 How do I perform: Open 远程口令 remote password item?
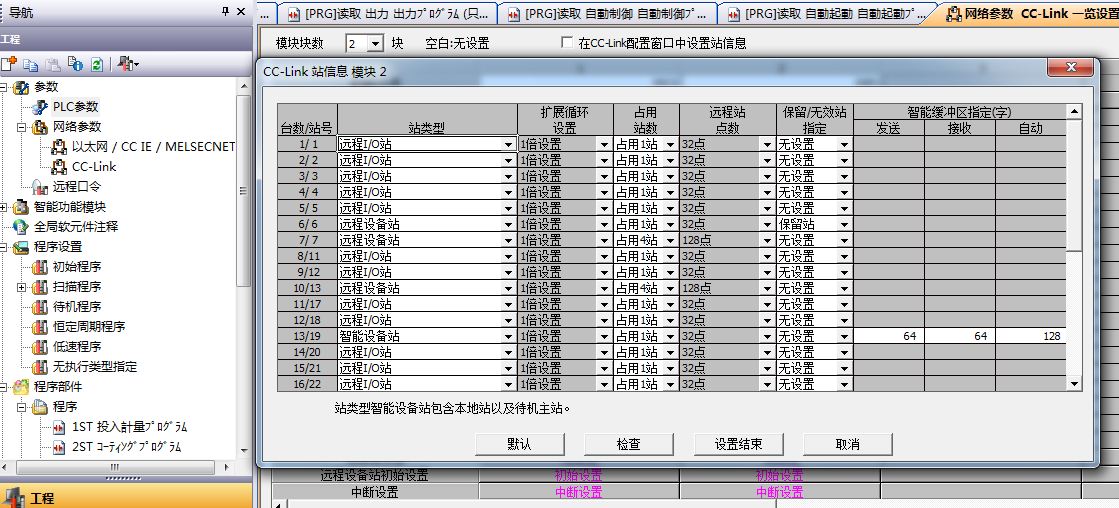tap(76, 187)
